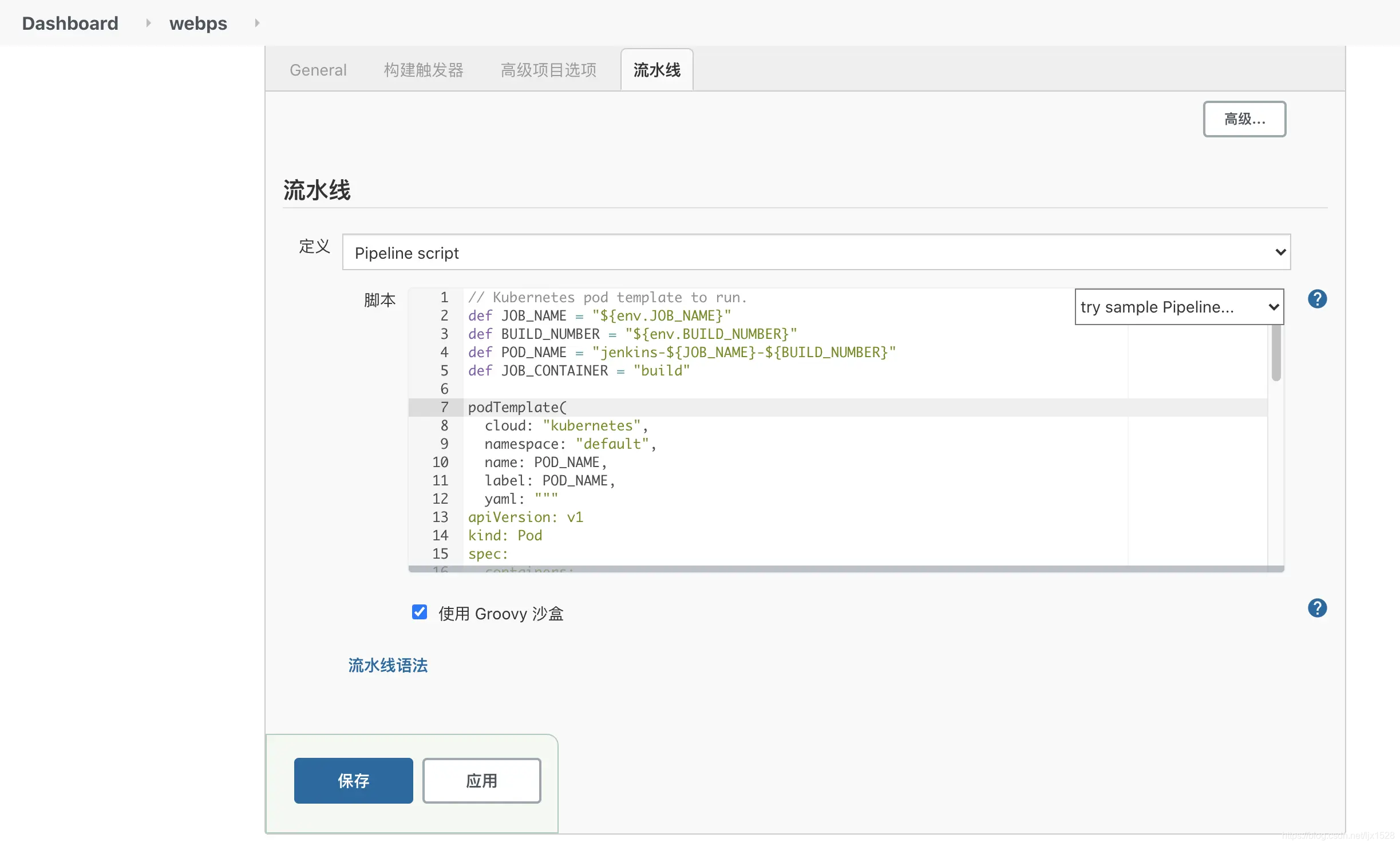Open the 高级... advanced options button
The image size is (1400, 846).
coord(1244,119)
